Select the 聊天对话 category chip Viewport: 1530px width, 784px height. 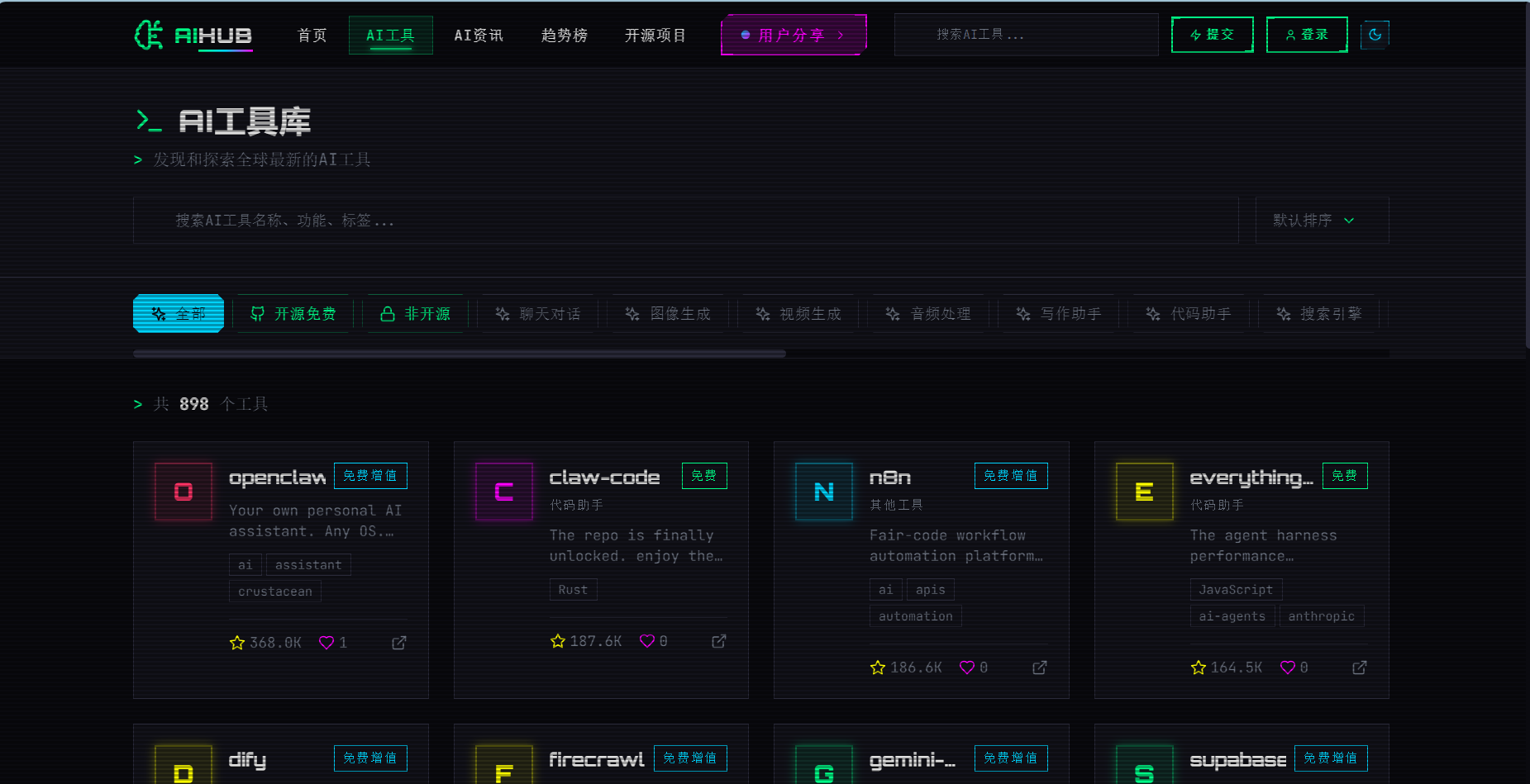(538, 314)
